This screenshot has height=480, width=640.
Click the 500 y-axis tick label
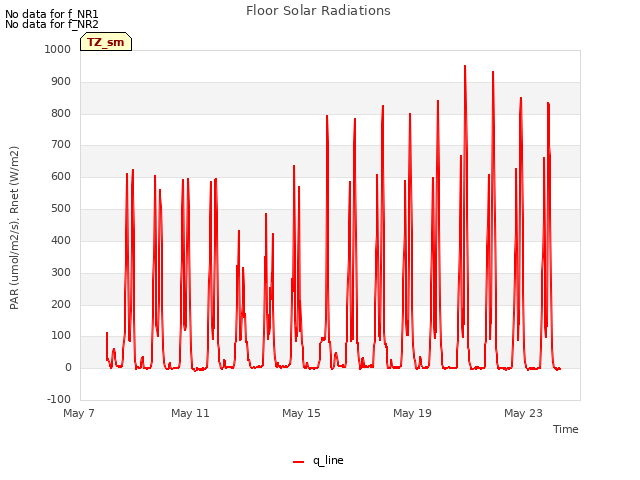tap(61, 209)
